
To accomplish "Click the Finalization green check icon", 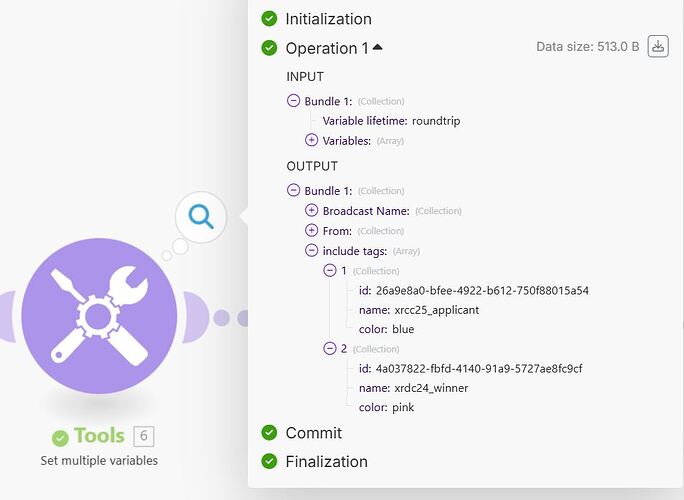I will tap(269, 461).
